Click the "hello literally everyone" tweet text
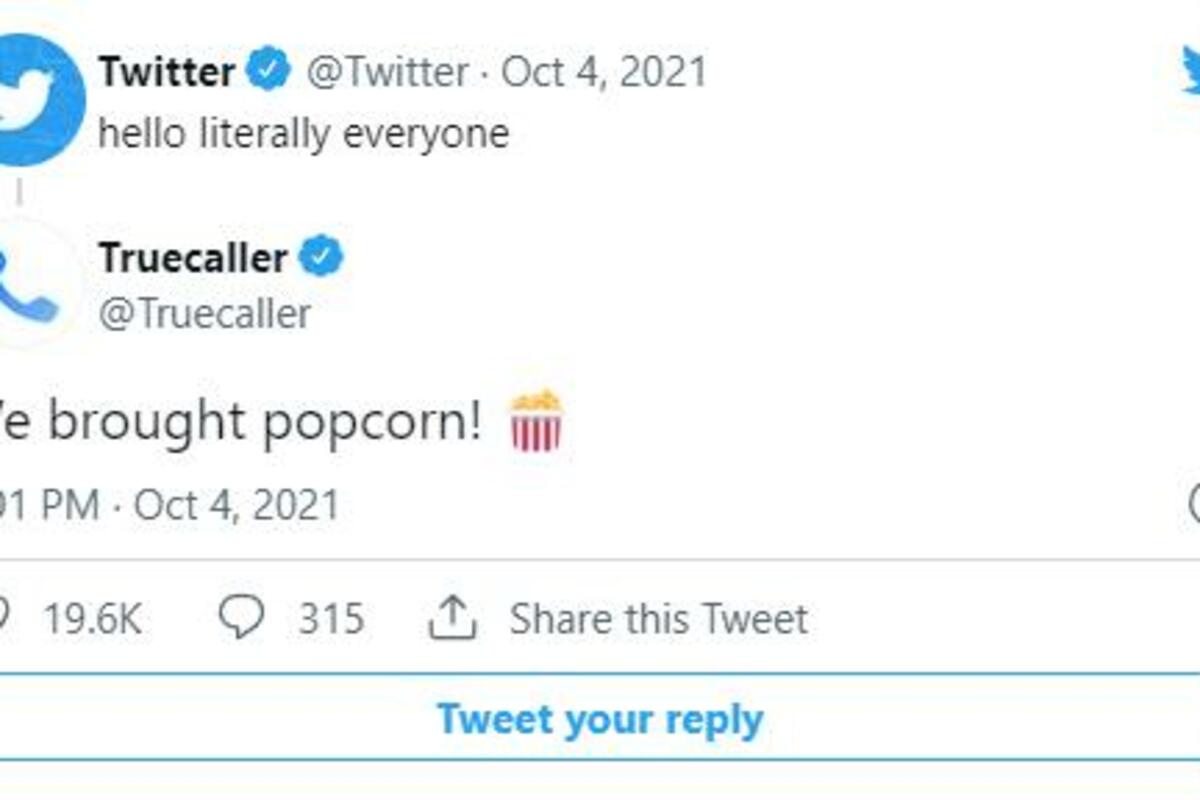 [x=304, y=134]
